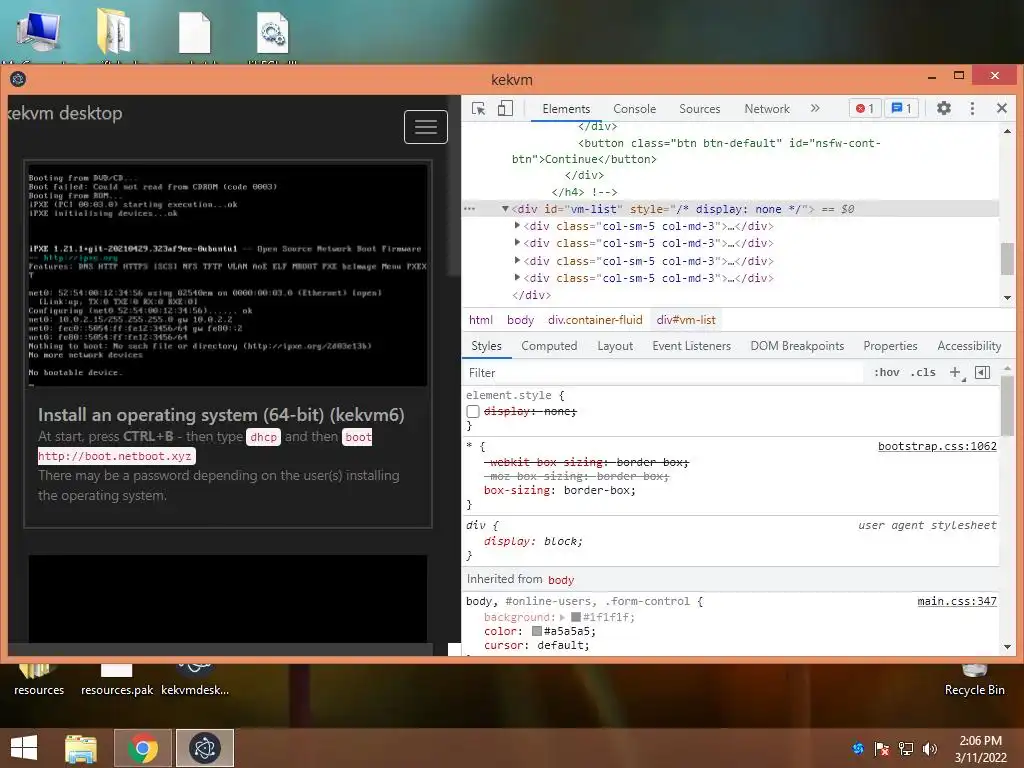Toggle the computed styles sidebar icon
Viewport: 1024px width, 768px height.
(x=982, y=373)
